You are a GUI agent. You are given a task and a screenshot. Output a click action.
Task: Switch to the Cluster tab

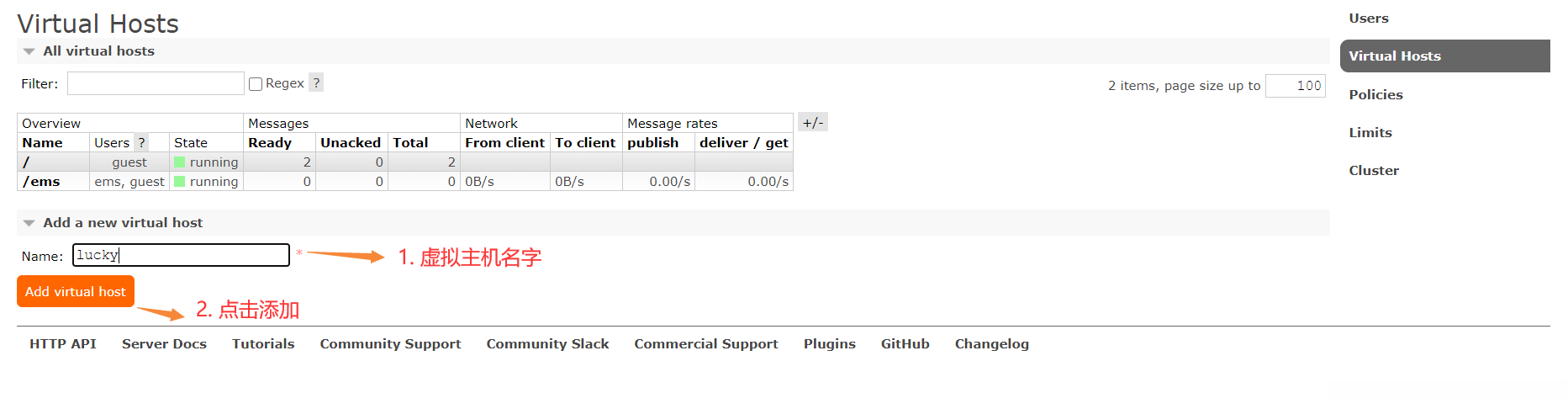(x=1374, y=170)
